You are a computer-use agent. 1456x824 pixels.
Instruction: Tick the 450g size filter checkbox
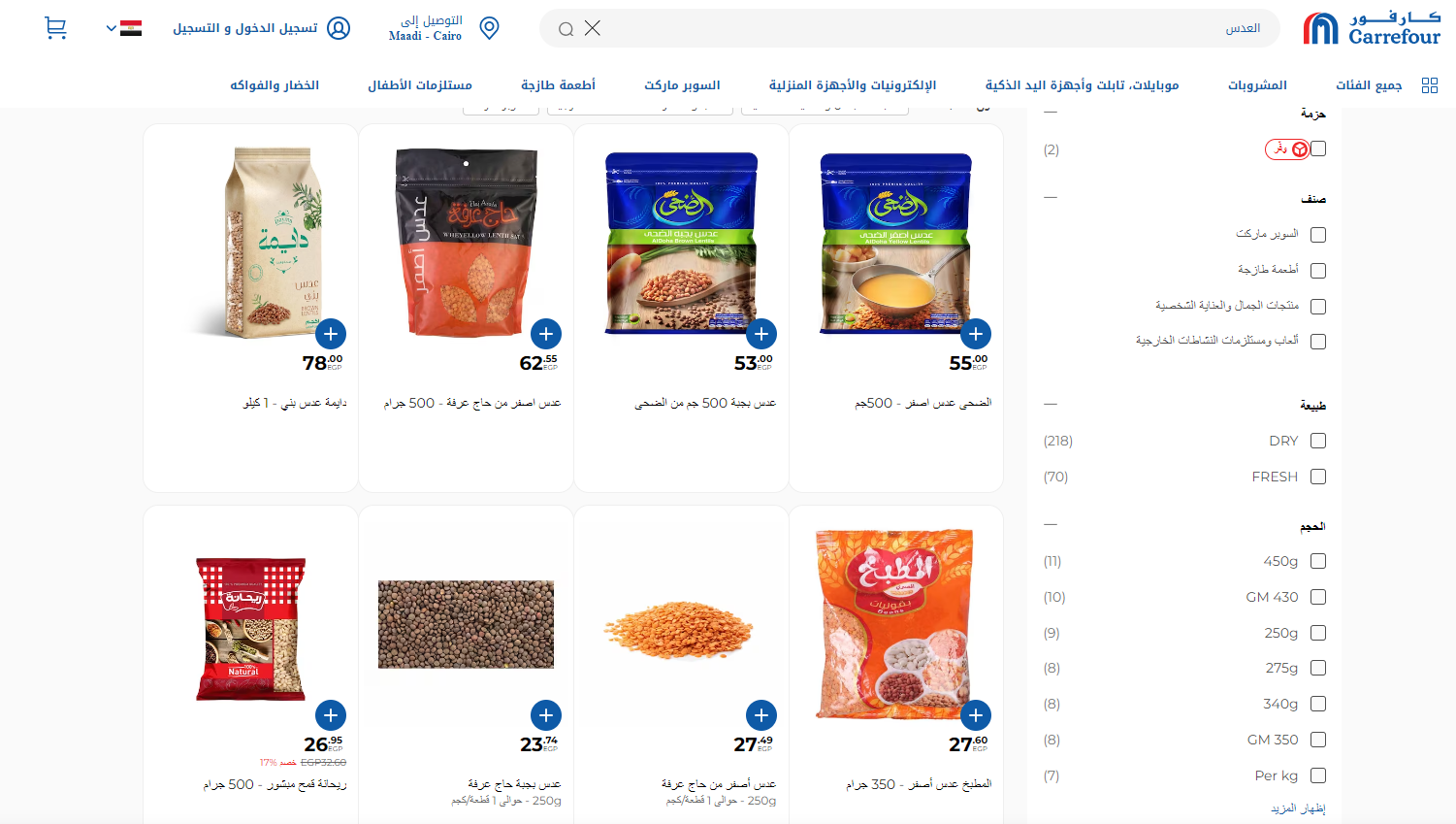point(1318,561)
